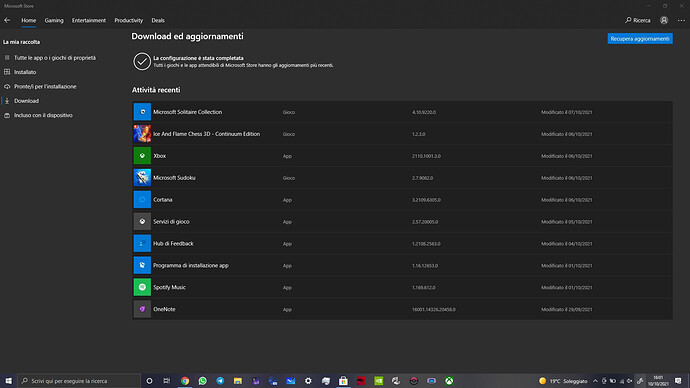
Task: Click Modificato il 29/09/2021 on OneNote row
Action: pyautogui.click(x=567, y=309)
